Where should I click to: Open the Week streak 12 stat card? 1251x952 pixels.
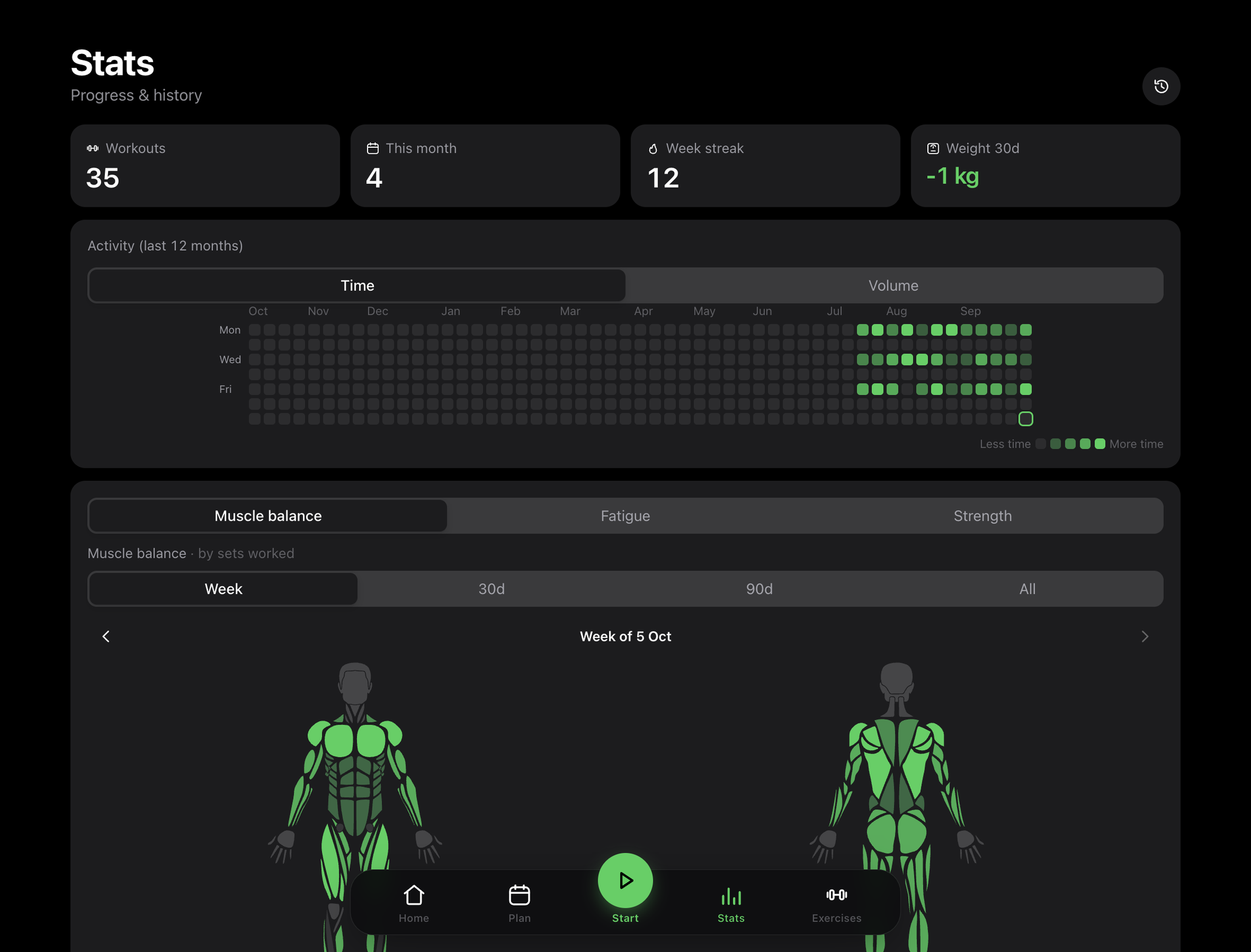coord(766,166)
